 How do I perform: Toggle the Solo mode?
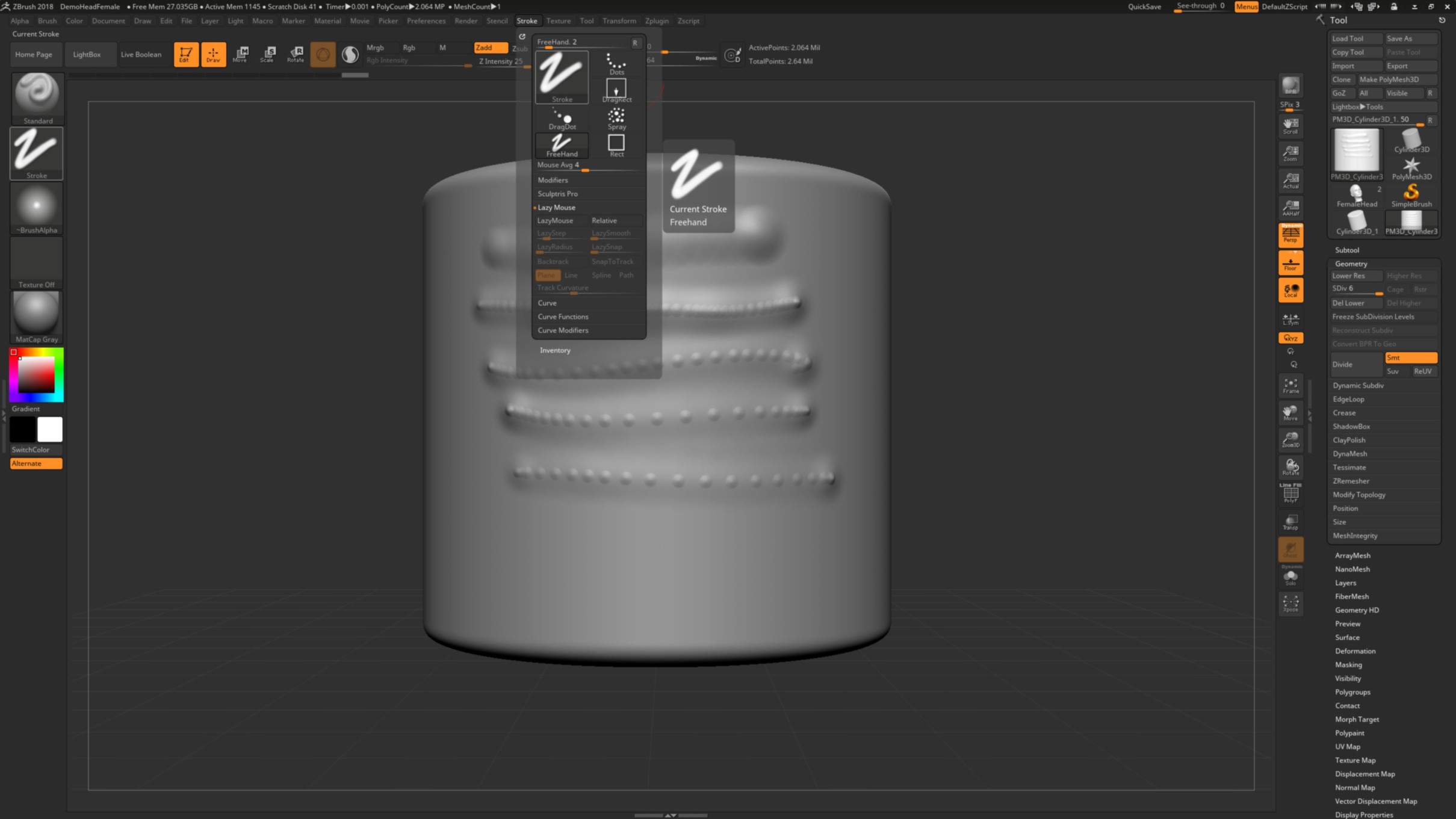tap(1290, 577)
